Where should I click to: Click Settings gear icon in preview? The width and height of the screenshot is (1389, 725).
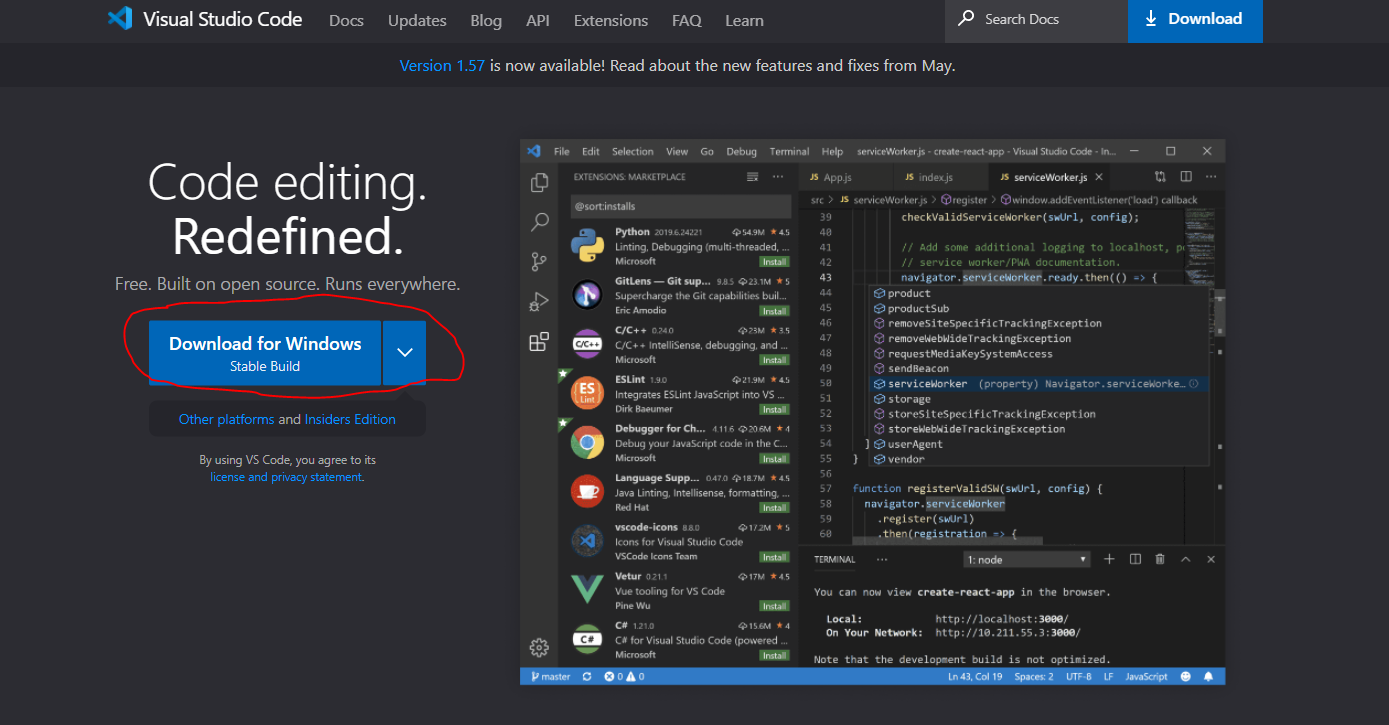coord(539,647)
